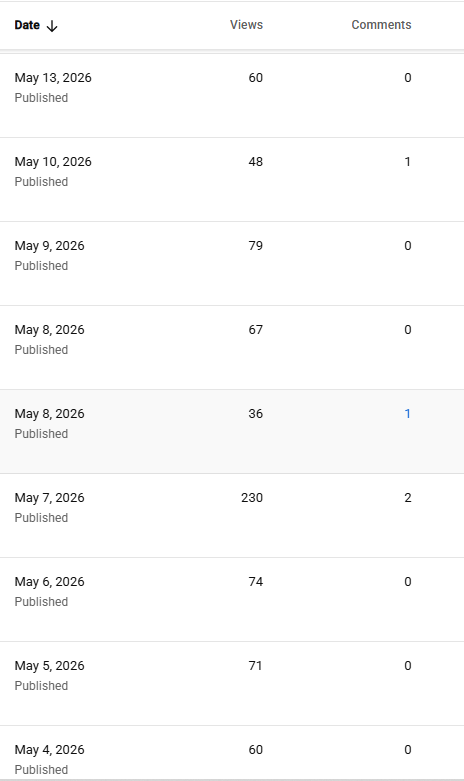Select the May 13, 2026 row date

click(x=53, y=78)
